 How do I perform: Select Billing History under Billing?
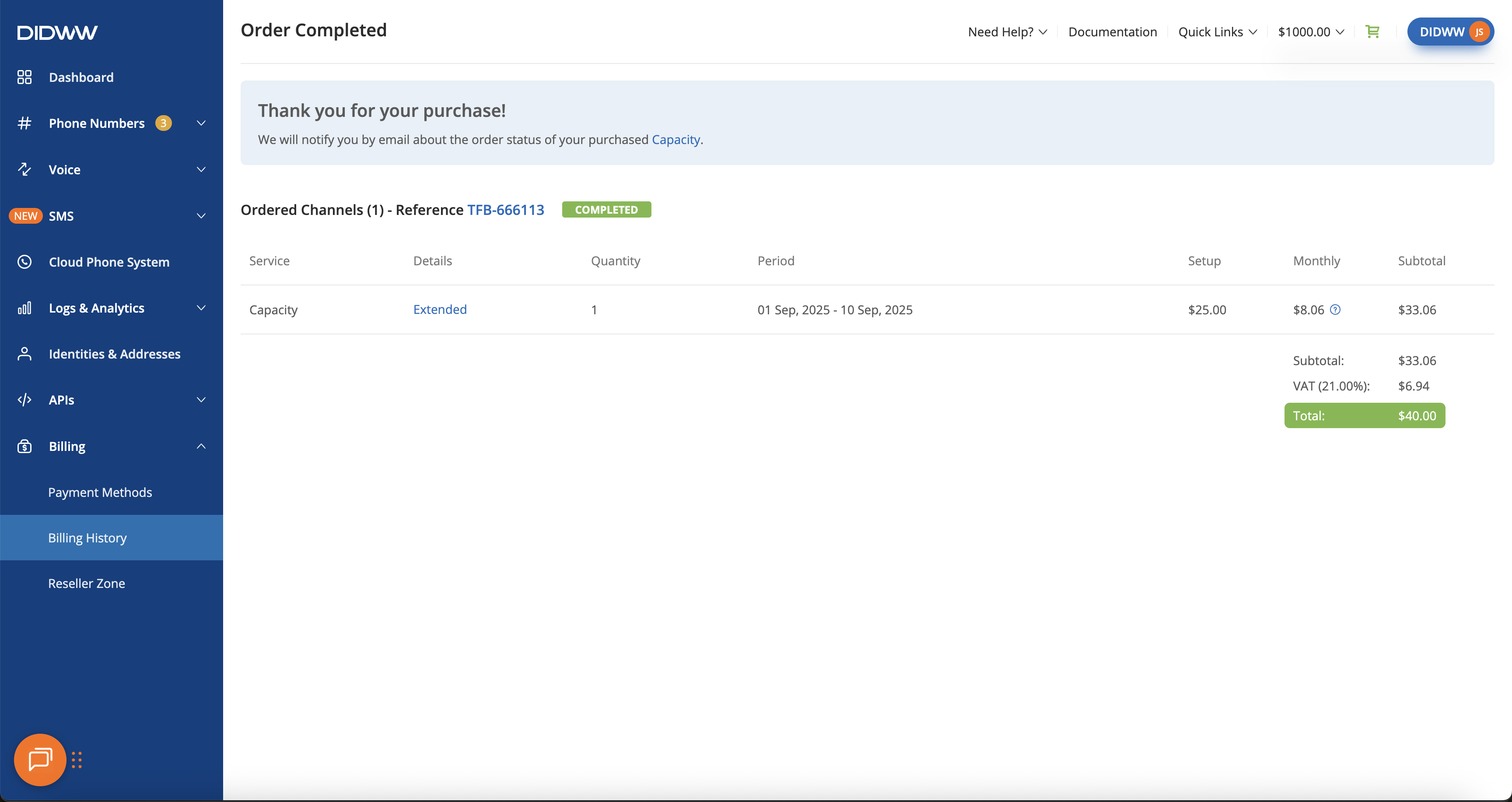112,537
